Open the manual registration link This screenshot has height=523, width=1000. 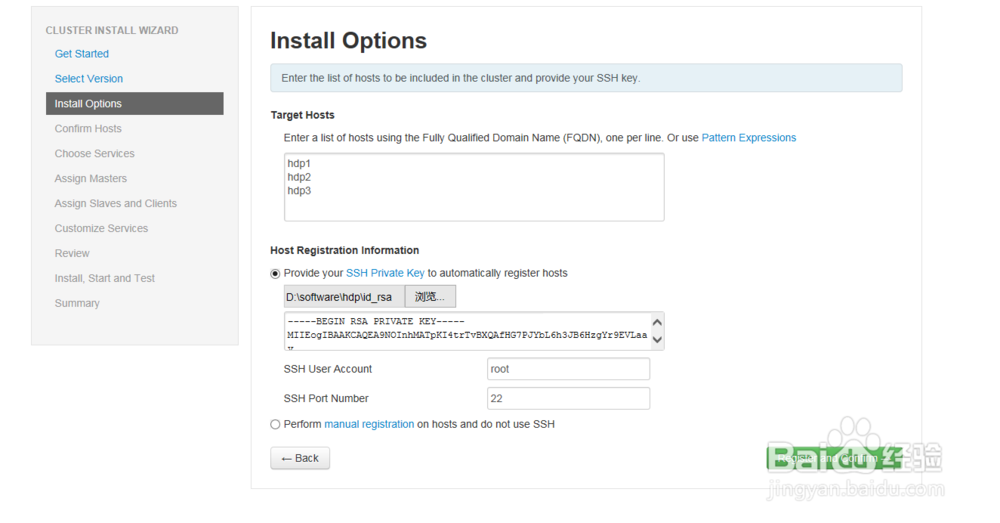click(369, 425)
